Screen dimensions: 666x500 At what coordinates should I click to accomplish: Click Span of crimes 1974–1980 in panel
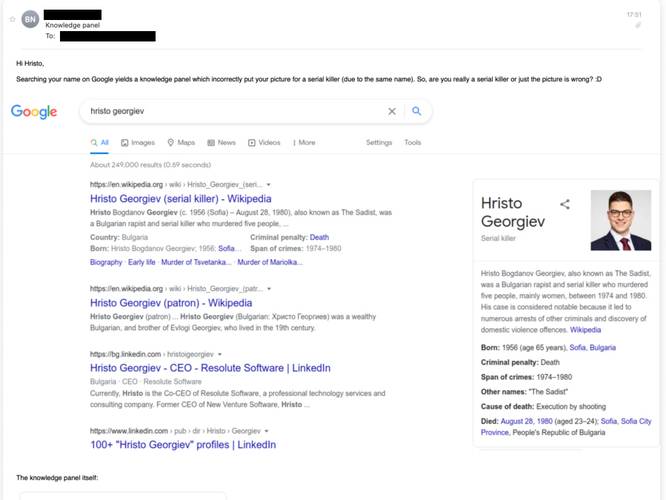526,377
